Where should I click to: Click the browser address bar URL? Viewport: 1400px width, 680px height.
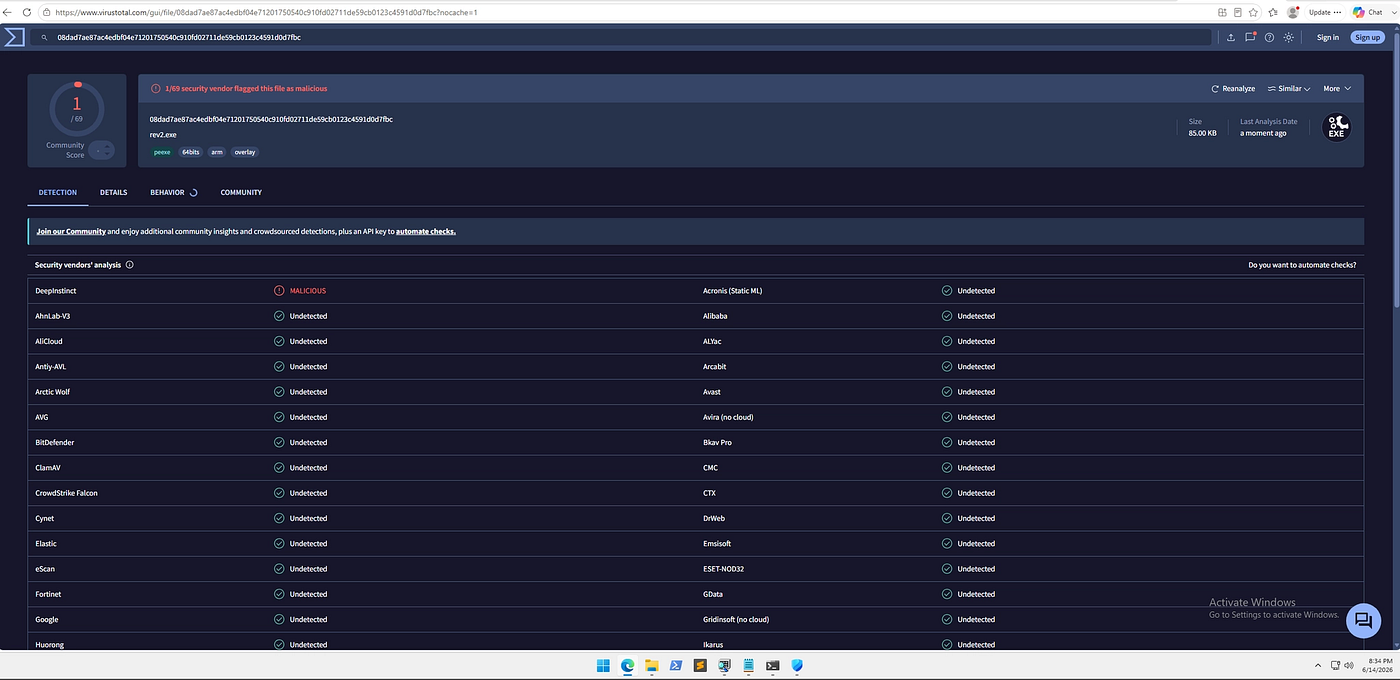pyautogui.click(x=266, y=12)
